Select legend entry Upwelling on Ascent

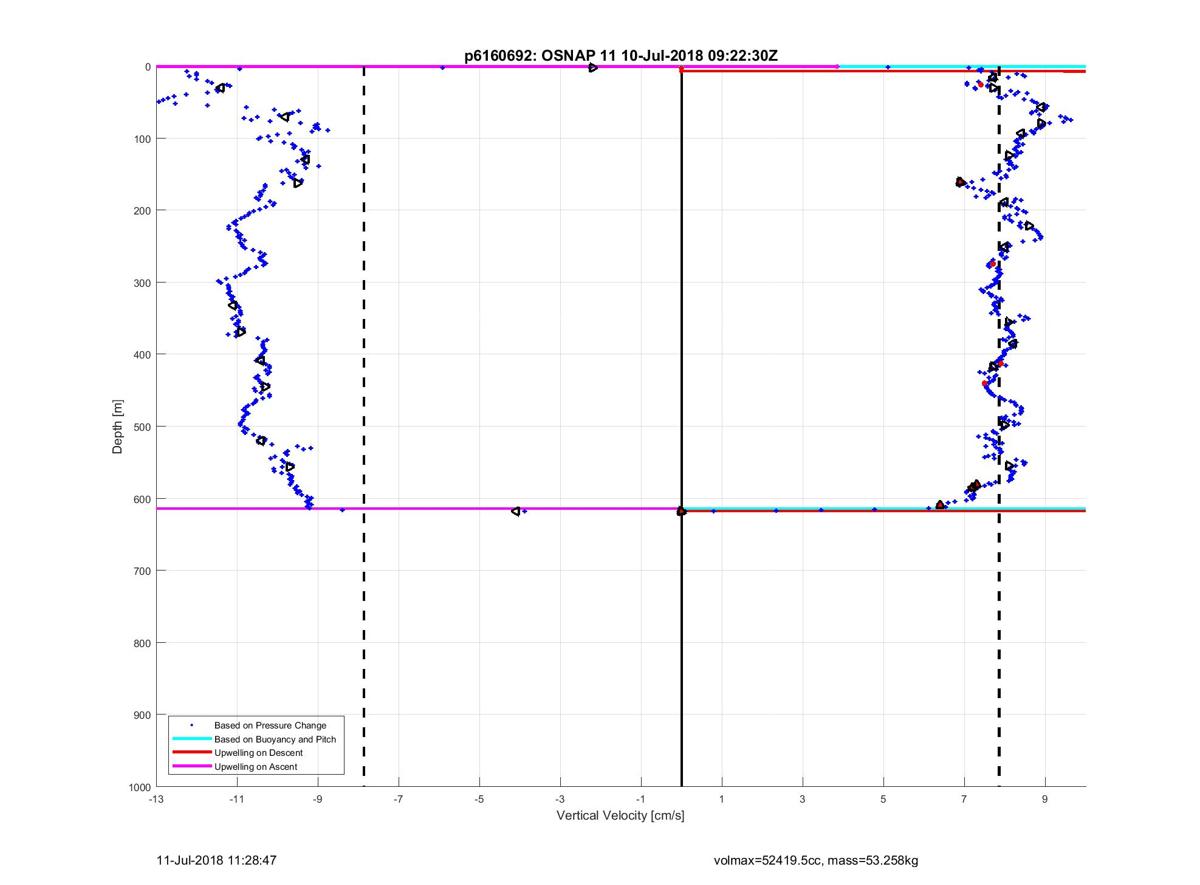(x=255, y=766)
